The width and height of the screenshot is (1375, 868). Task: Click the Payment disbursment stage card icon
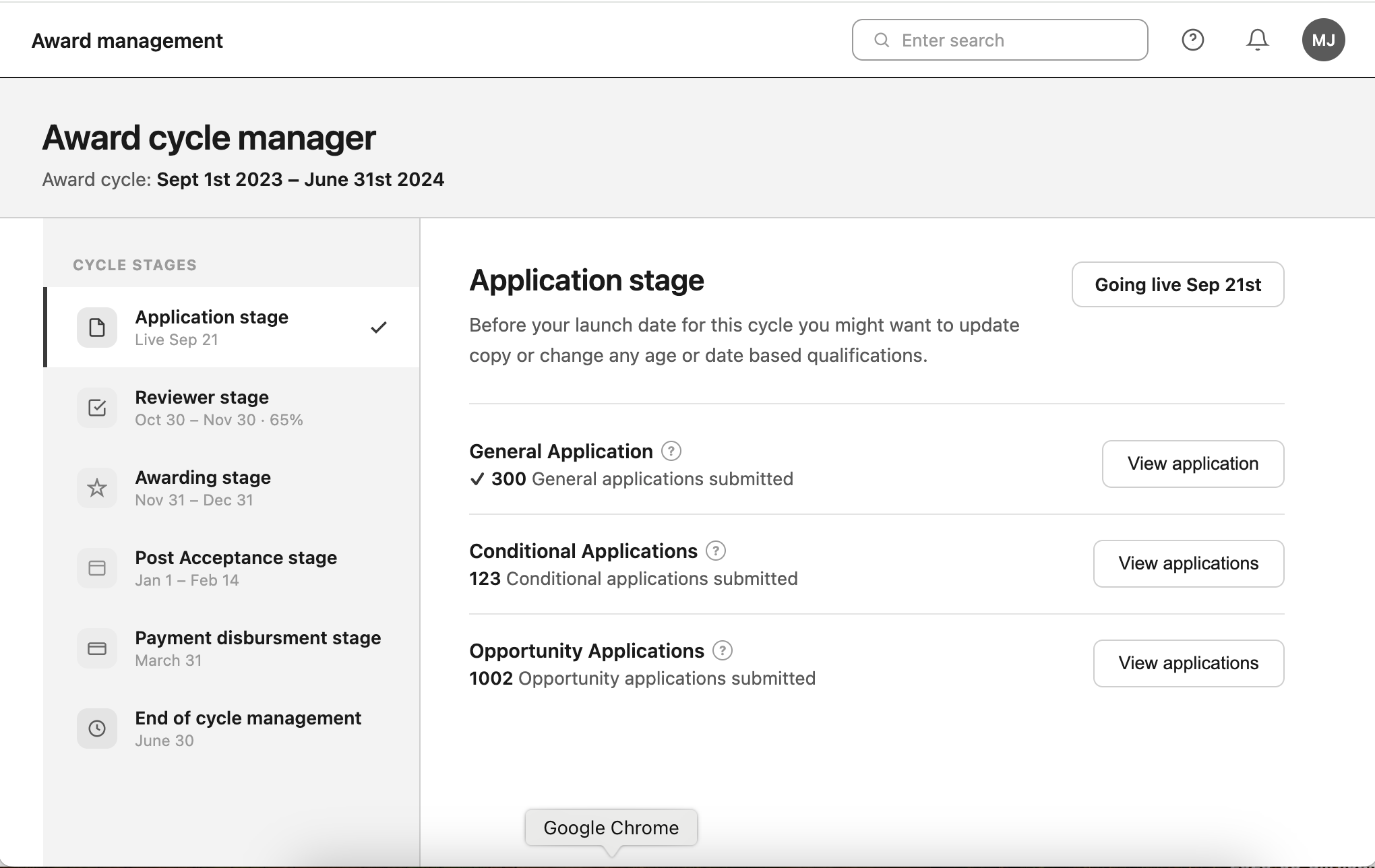pyautogui.click(x=97, y=648)
